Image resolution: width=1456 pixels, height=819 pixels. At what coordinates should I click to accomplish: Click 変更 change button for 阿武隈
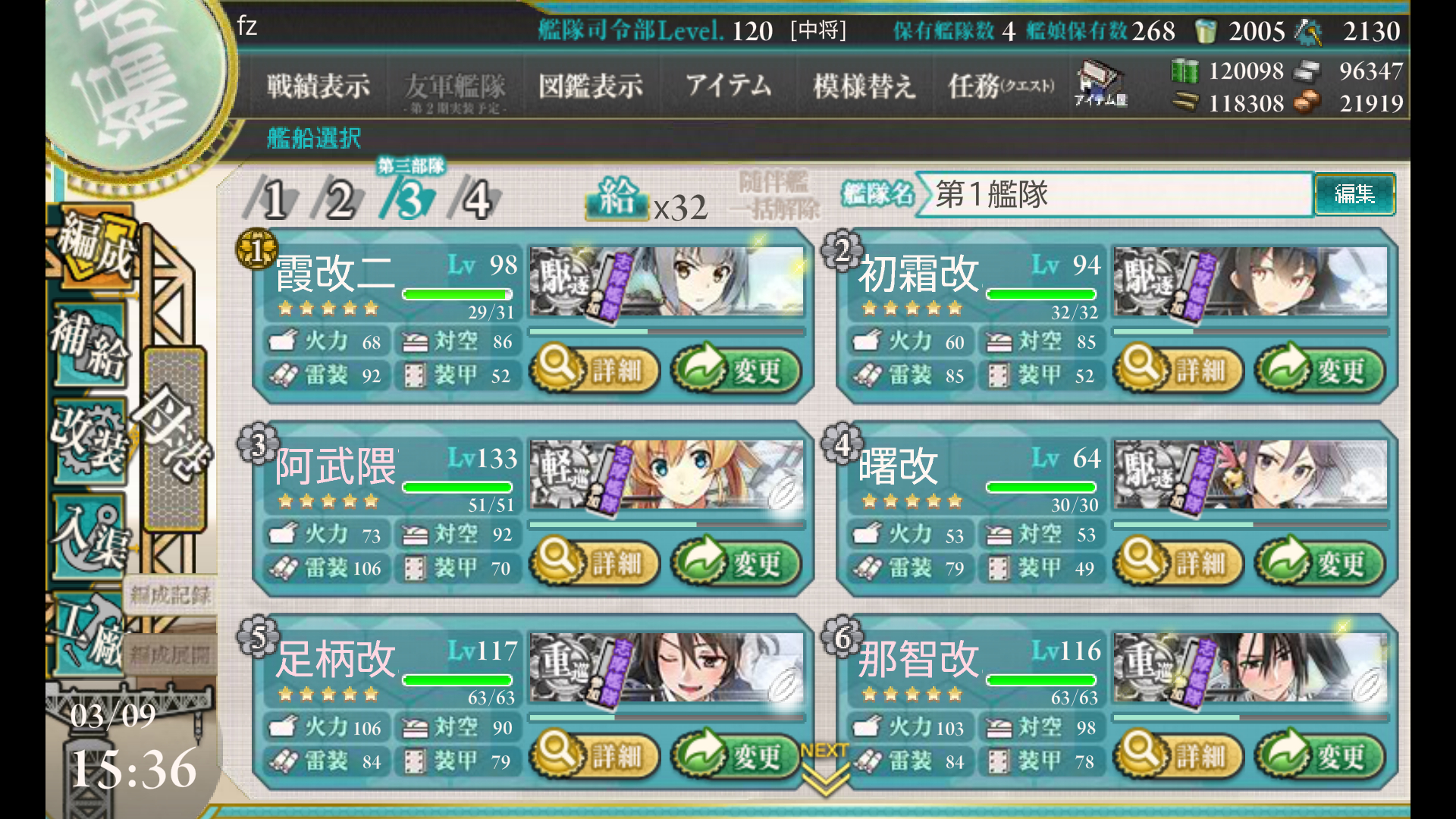pyautogui.click(x=736, y=563)
